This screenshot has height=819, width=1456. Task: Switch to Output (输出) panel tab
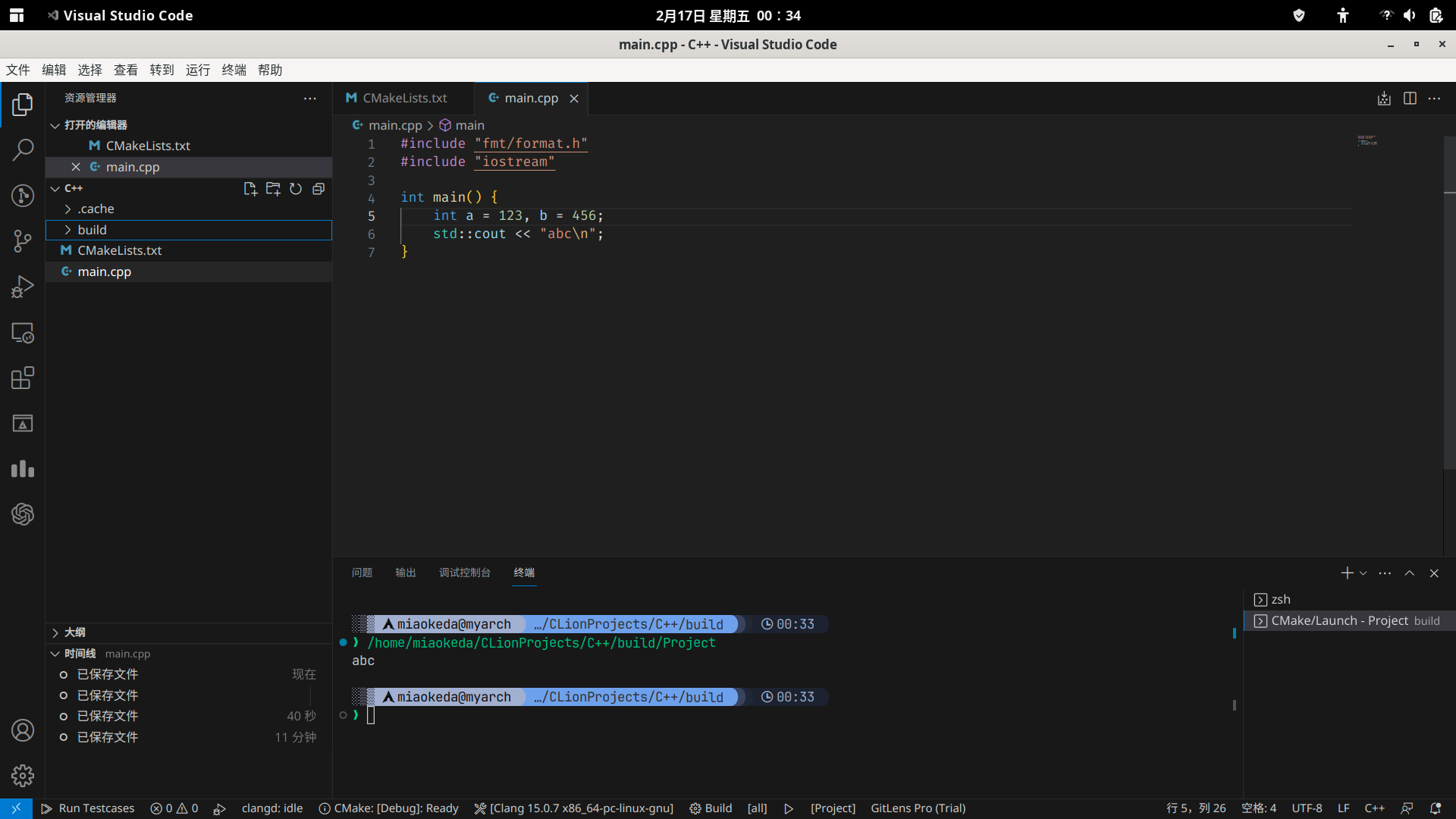406,573
